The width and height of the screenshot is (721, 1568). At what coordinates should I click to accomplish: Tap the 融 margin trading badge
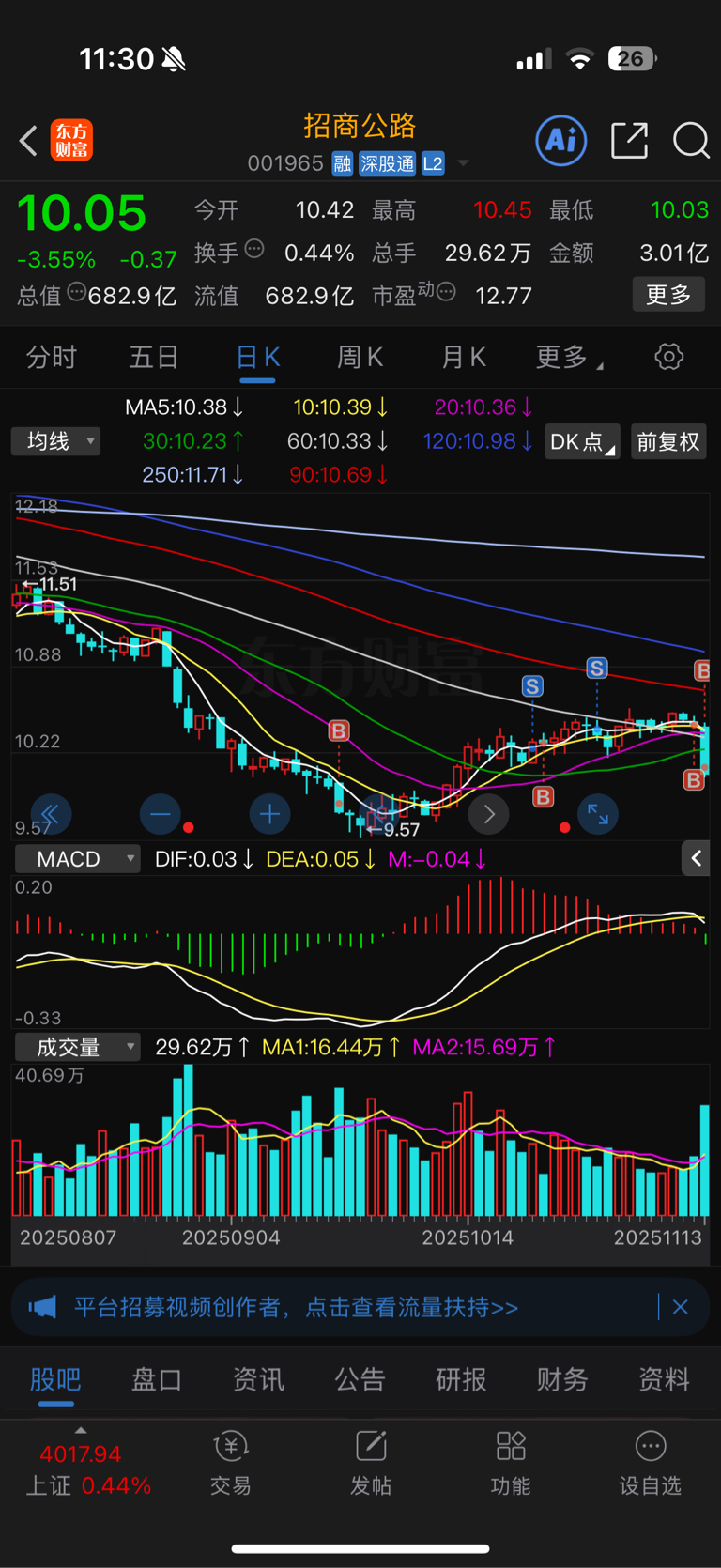pyautogui.click(x=342, y=163)
